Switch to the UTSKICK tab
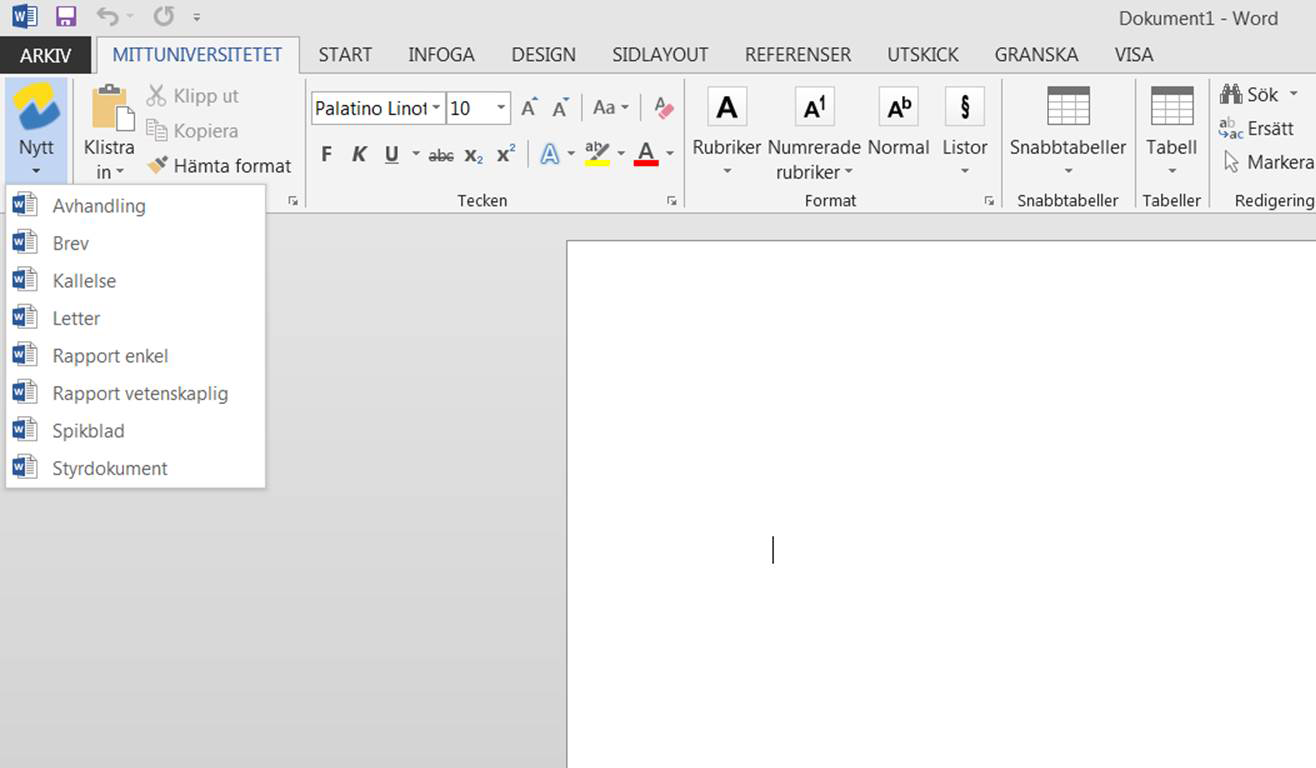 [923, 55]
